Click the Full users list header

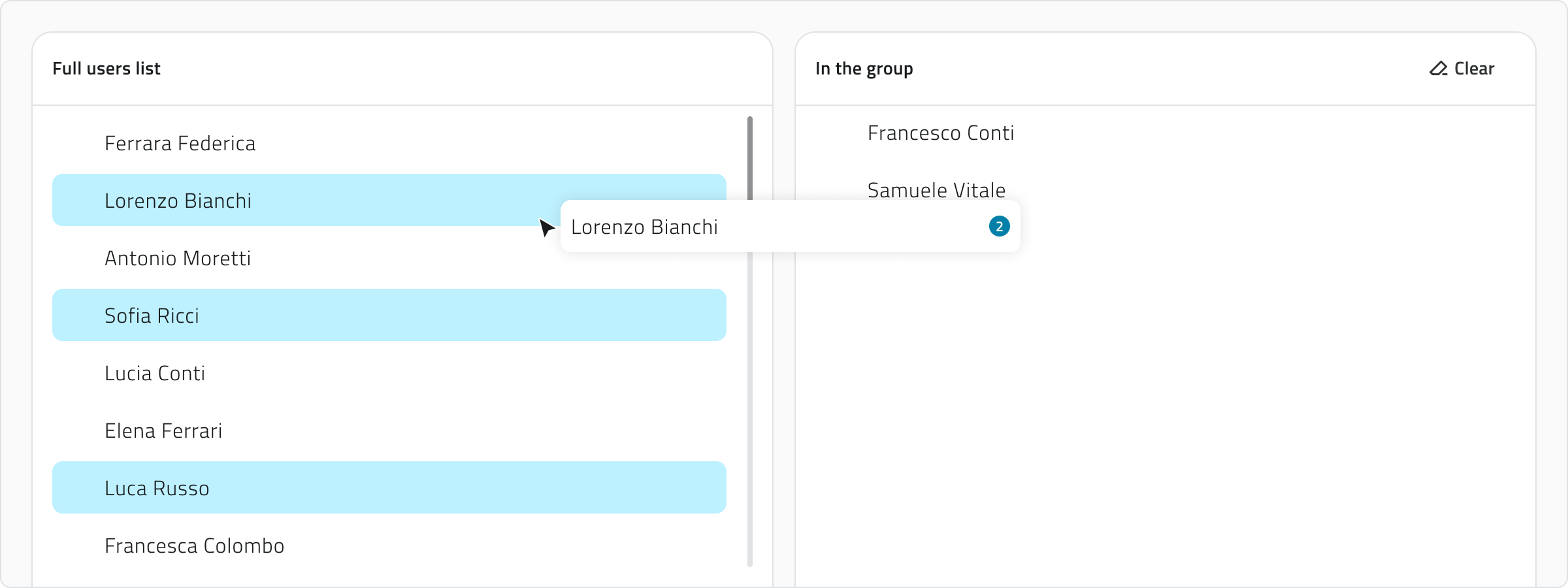pos(106,68)
